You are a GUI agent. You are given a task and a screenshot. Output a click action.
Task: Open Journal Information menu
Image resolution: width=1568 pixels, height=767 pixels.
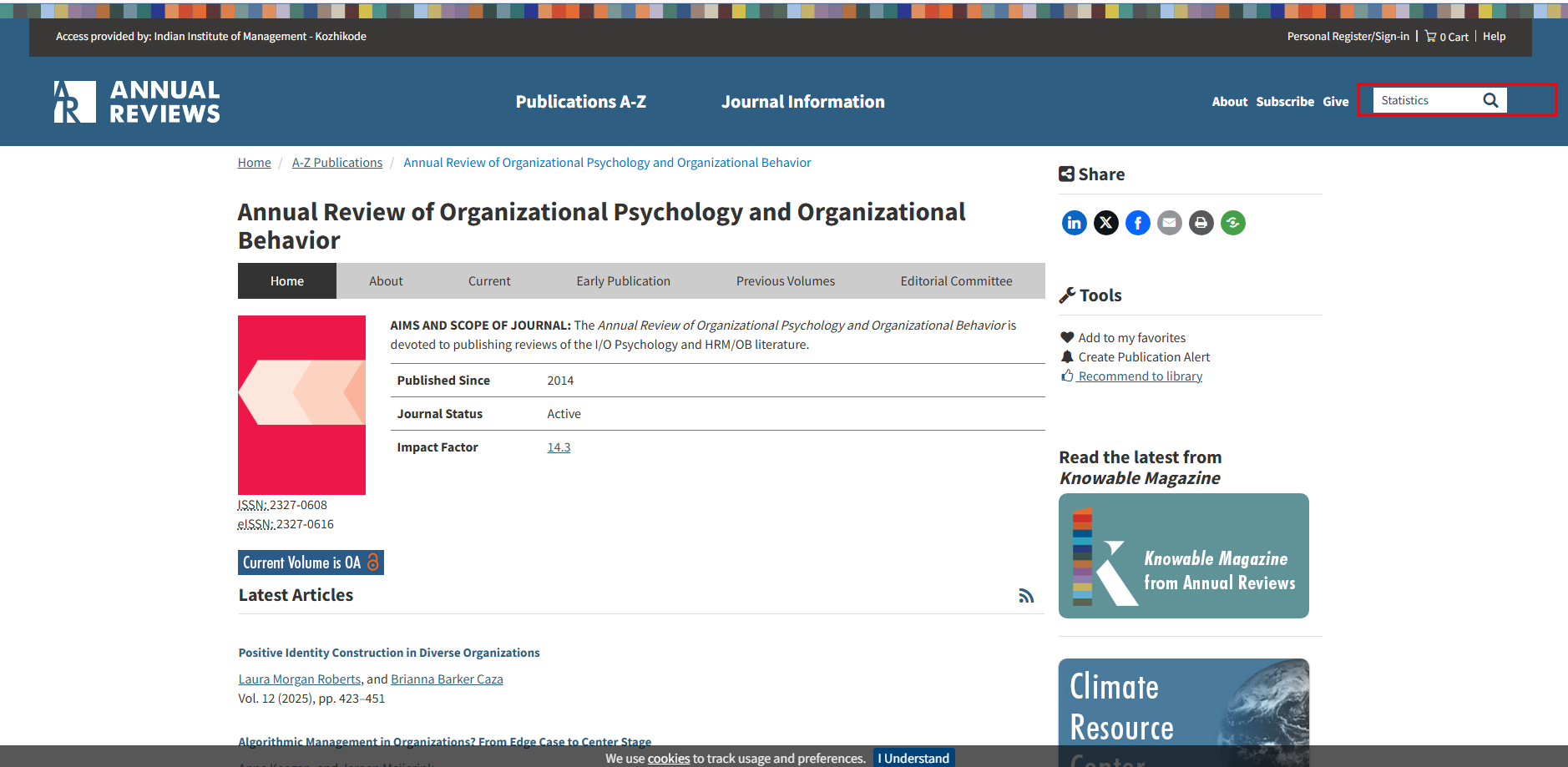pos(802,102)
